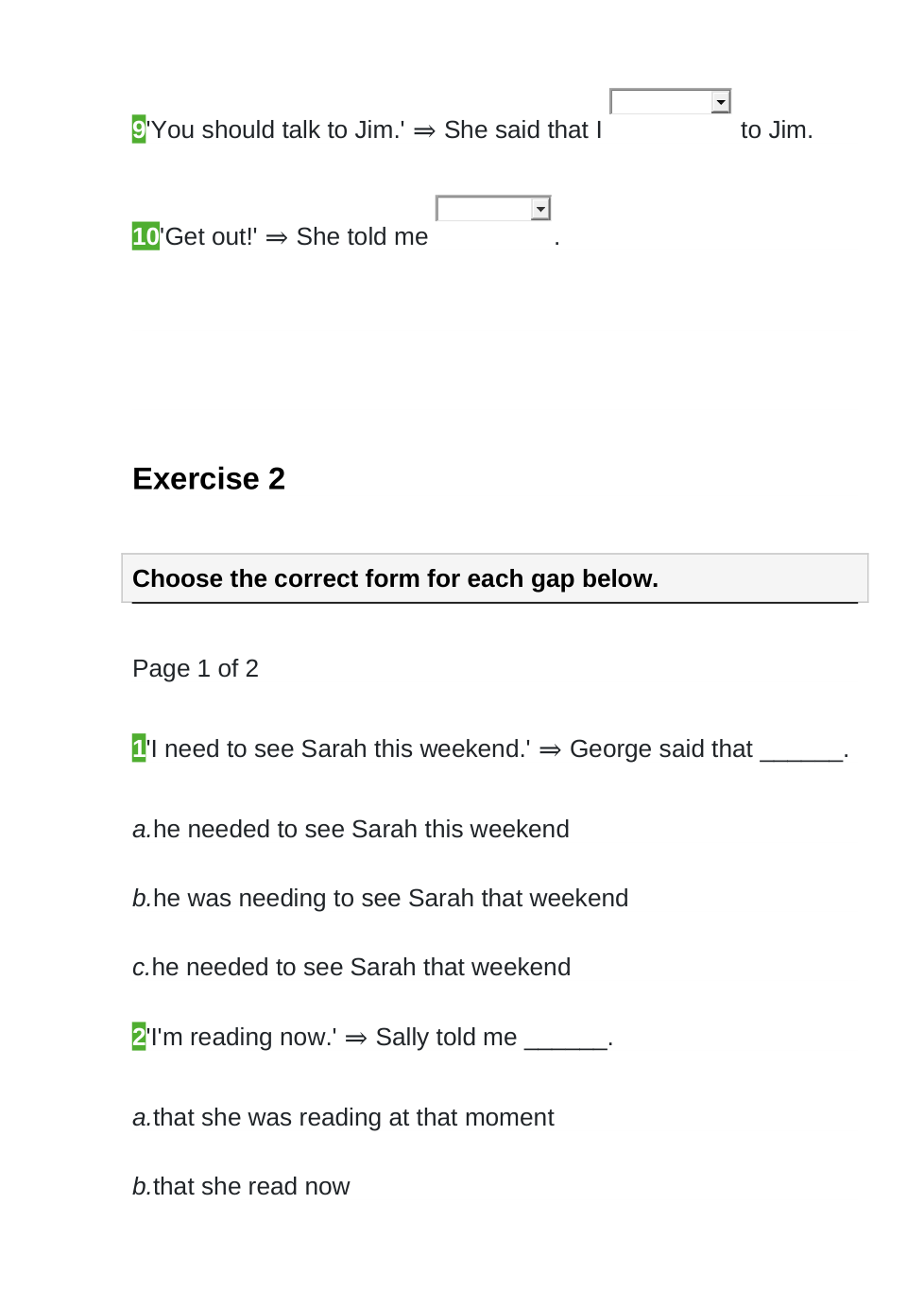Click the 'Exercise 2' heading
Image resolution: width=924 pixels, height=1307 pixels.
coord(209,479)
